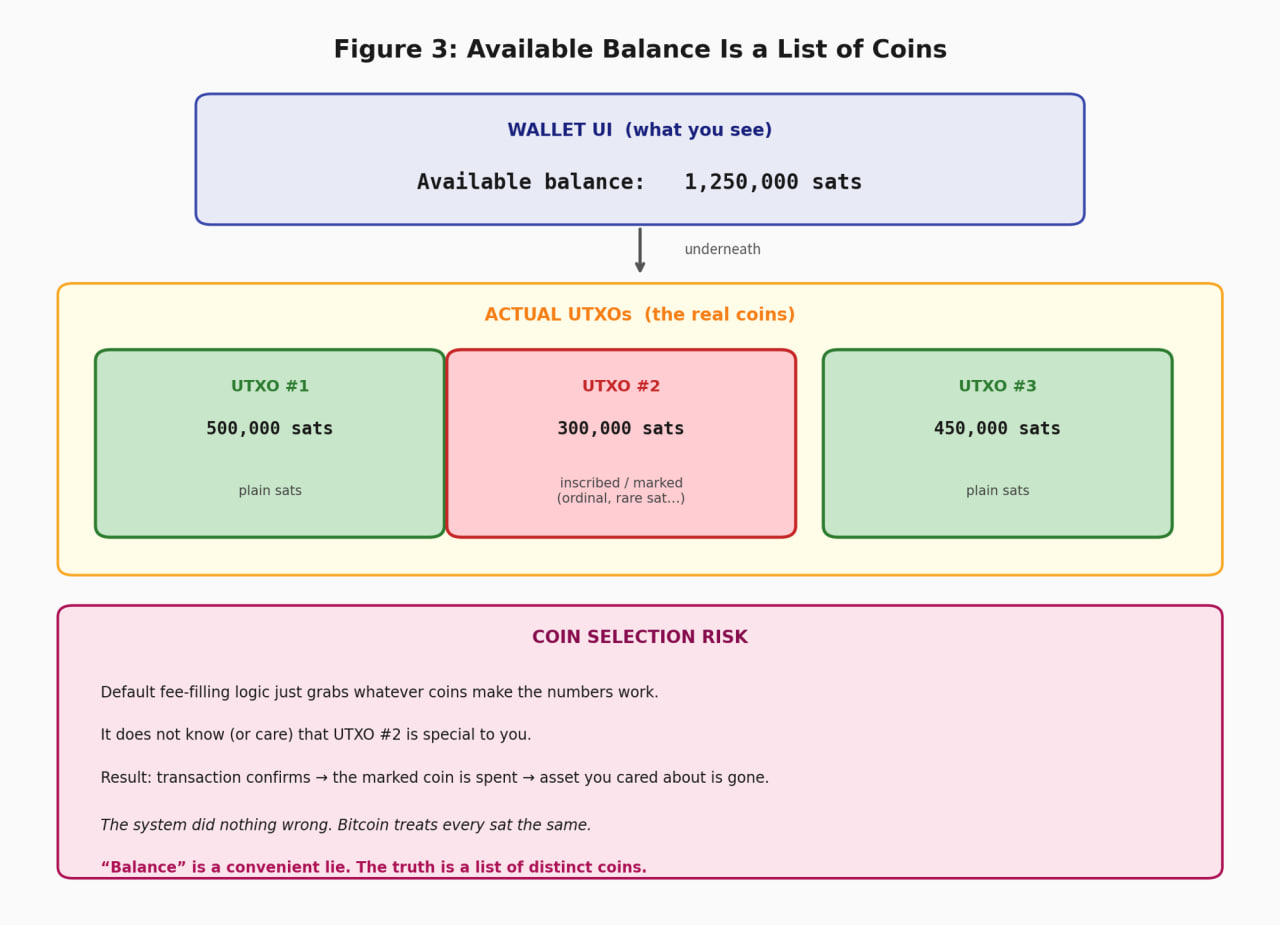The width and height of the screenshot is (1280, 925).
Task: Click the 450,000 sats amount
Action: [998, 429]
